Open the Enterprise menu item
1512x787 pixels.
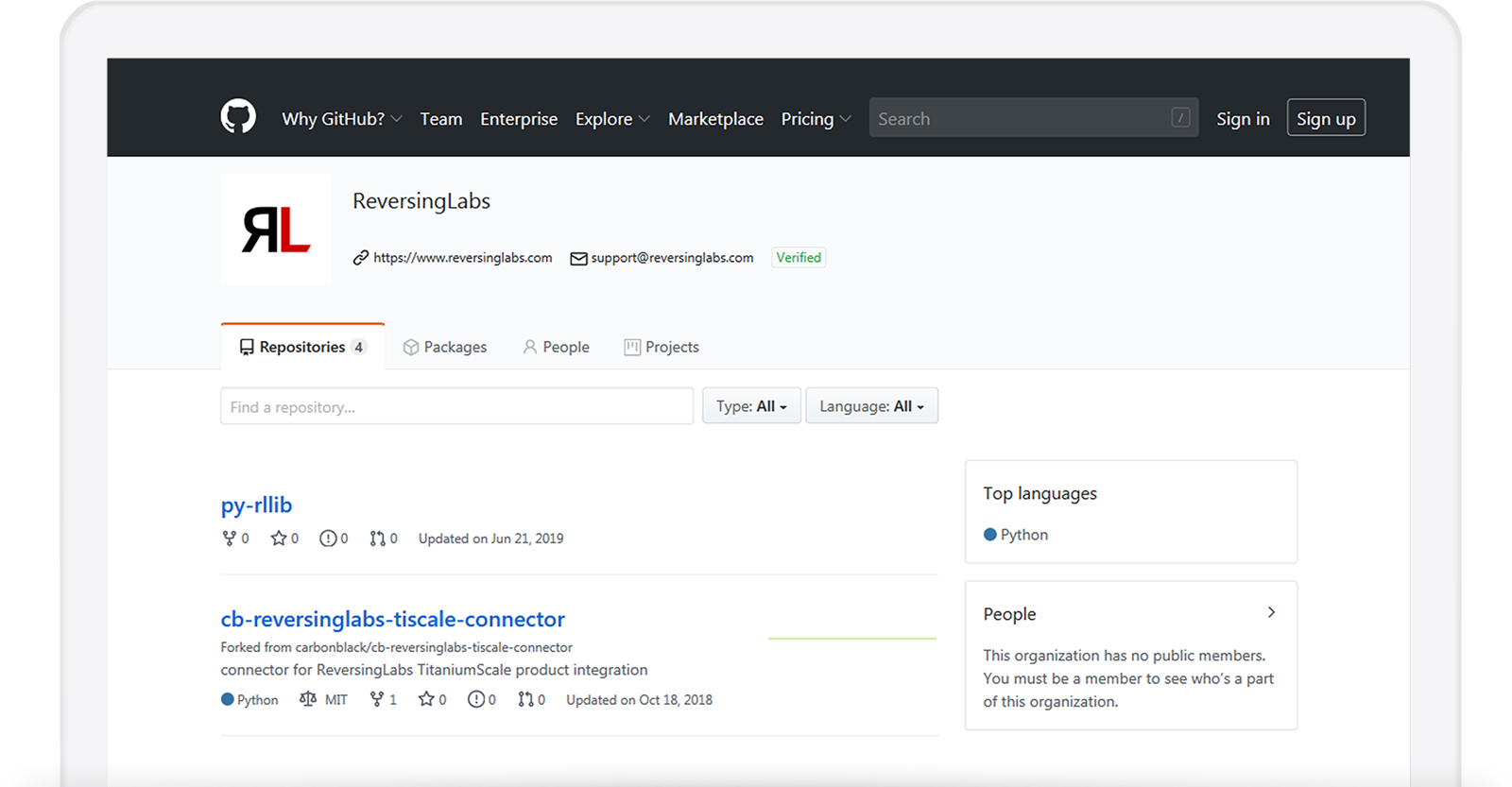point(519,119)
